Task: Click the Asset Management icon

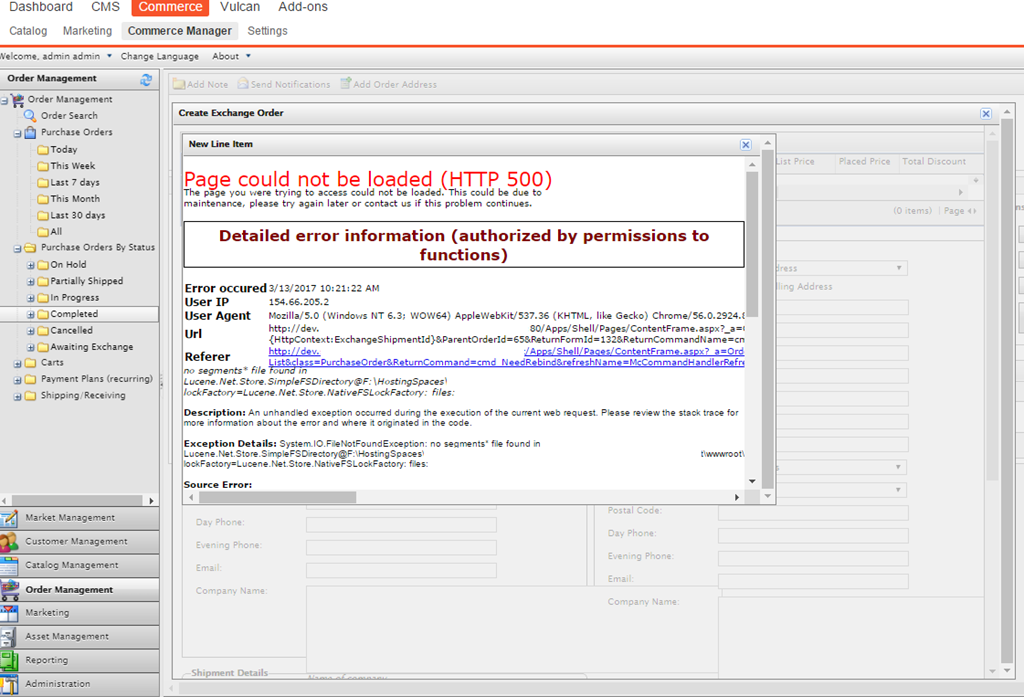Action: pyautogui.click(x=9, y=637)
